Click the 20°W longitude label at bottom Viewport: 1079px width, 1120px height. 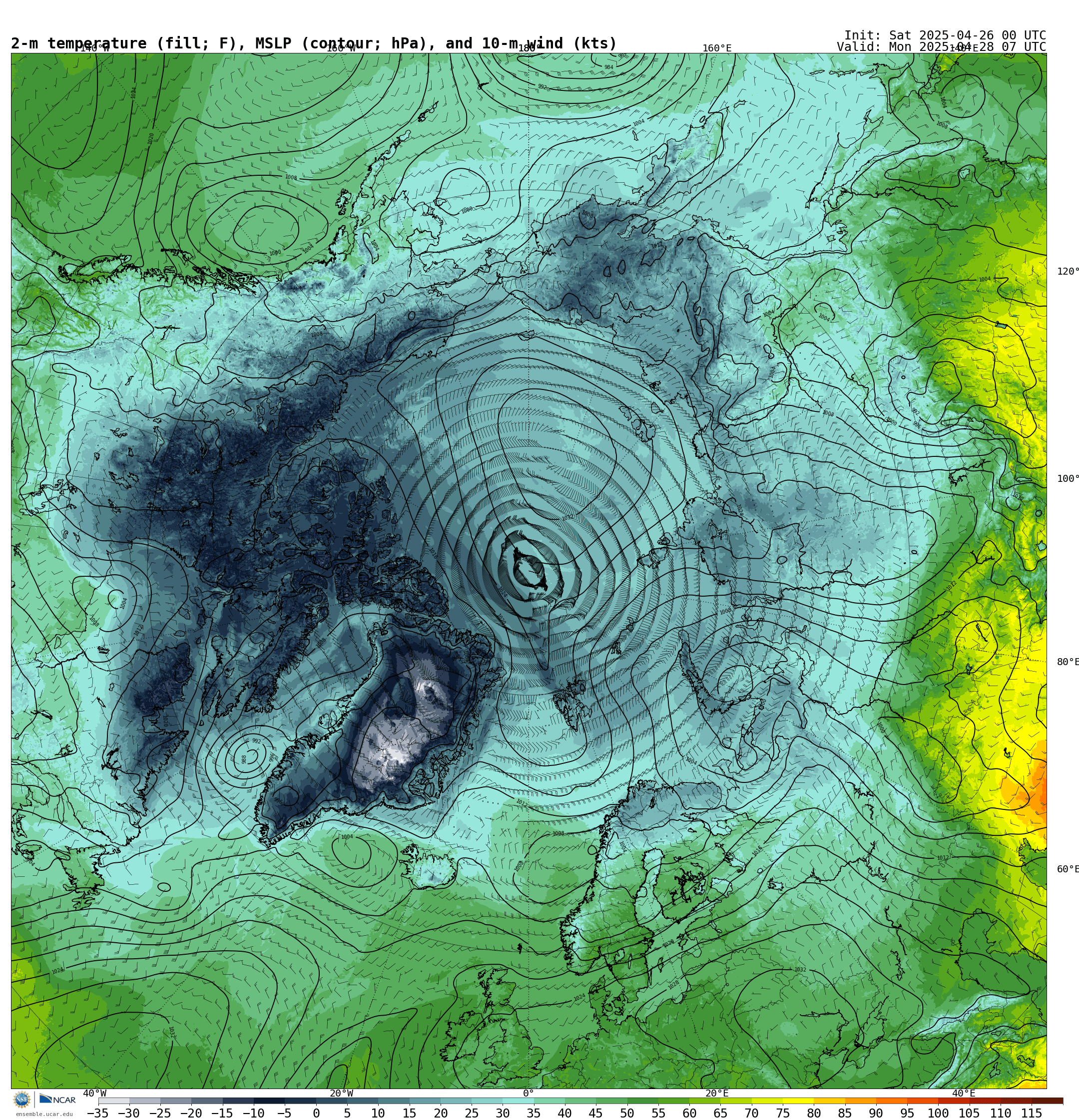[341, 1094]
